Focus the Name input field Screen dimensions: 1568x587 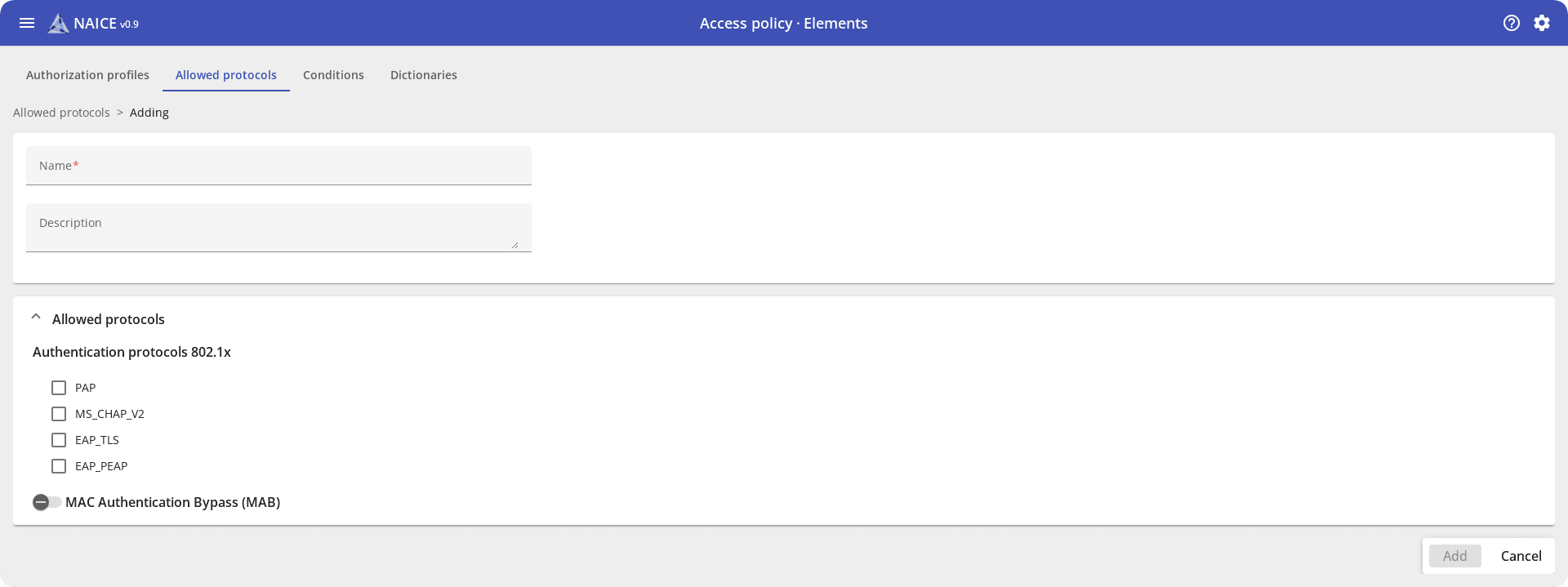point(278,166)
